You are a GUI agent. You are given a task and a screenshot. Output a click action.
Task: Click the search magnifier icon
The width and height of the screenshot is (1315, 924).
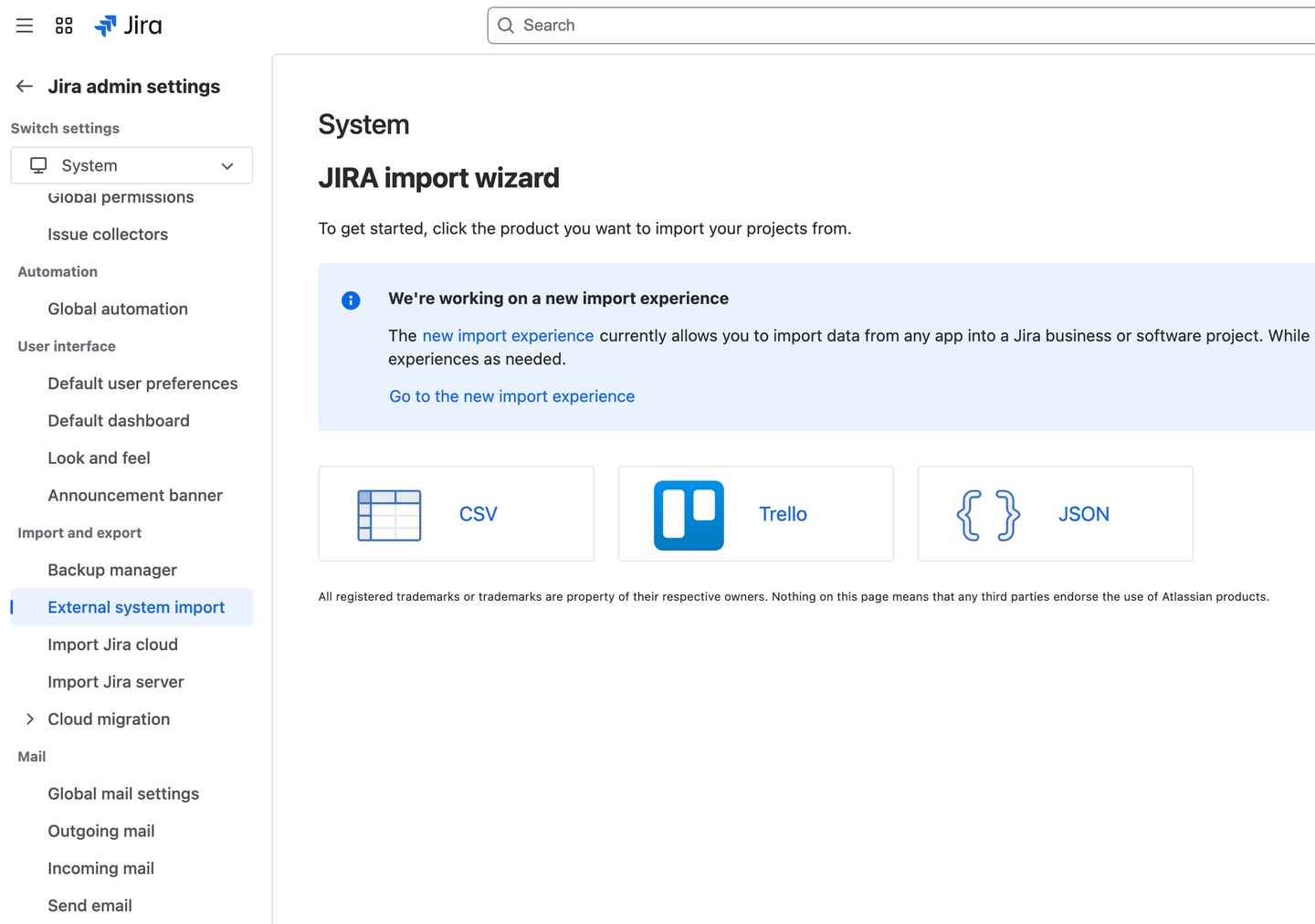pyautogui.click(x=506, y=26)
